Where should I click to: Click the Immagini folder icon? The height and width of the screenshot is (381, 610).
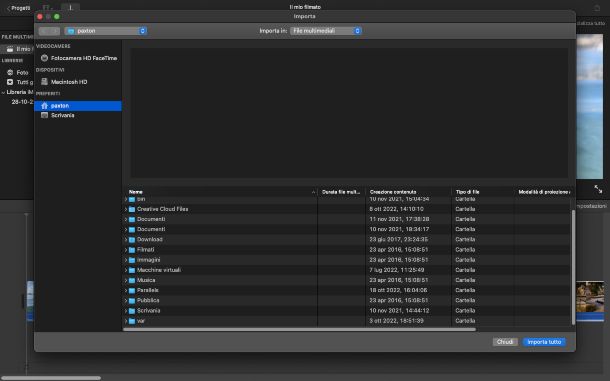click(132, 260)
